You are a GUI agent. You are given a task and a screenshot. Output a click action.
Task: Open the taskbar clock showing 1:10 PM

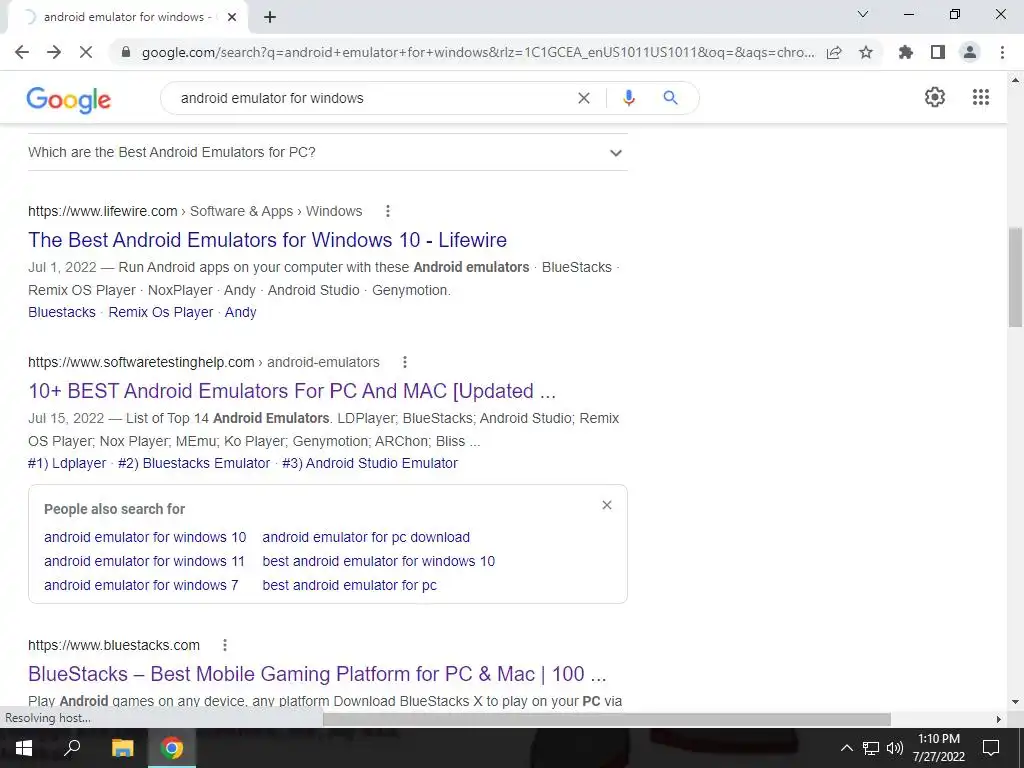click(938, 748)
